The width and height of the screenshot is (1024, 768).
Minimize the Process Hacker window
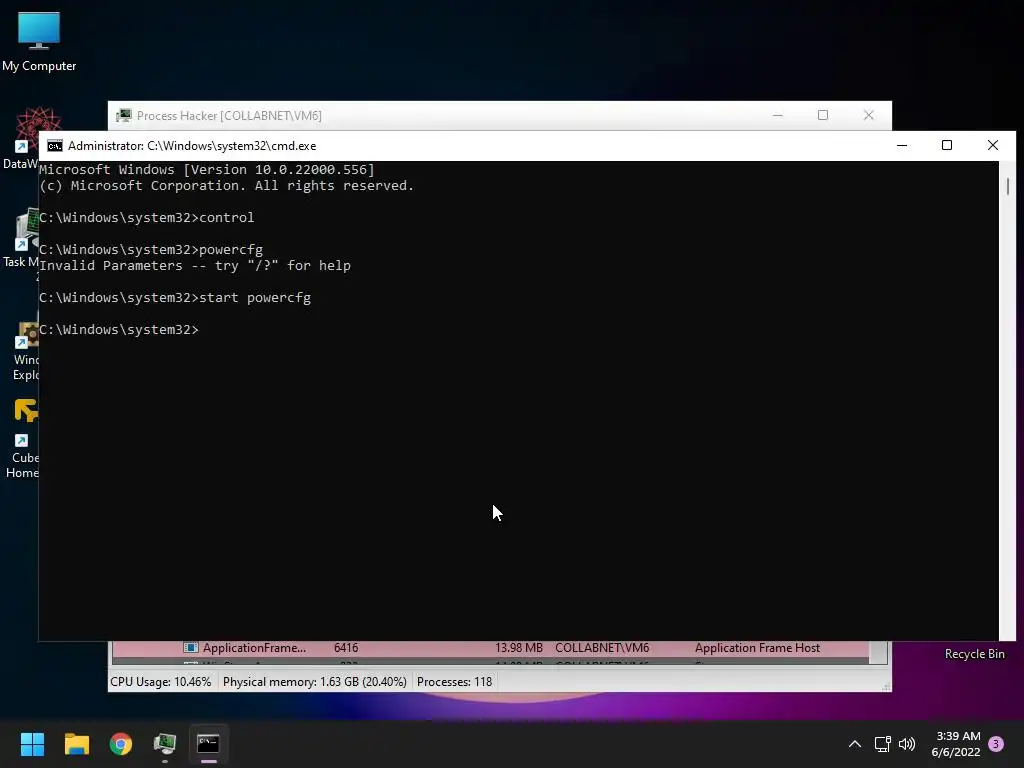[x=777, y=116]
